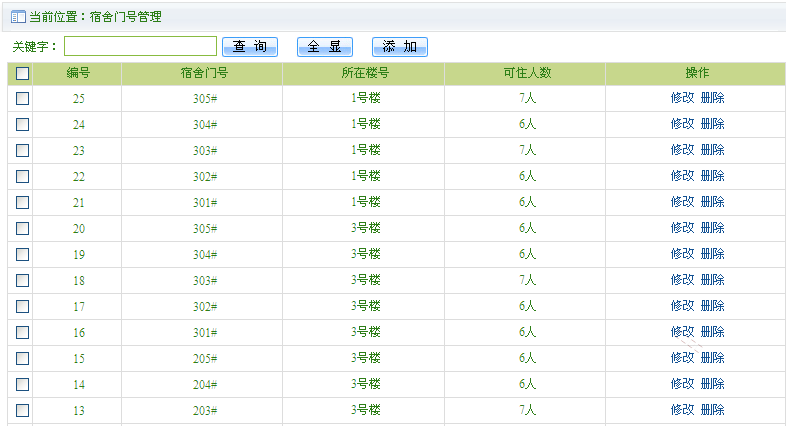Click 1号楼 cell in row 21

tap(365, 202)
